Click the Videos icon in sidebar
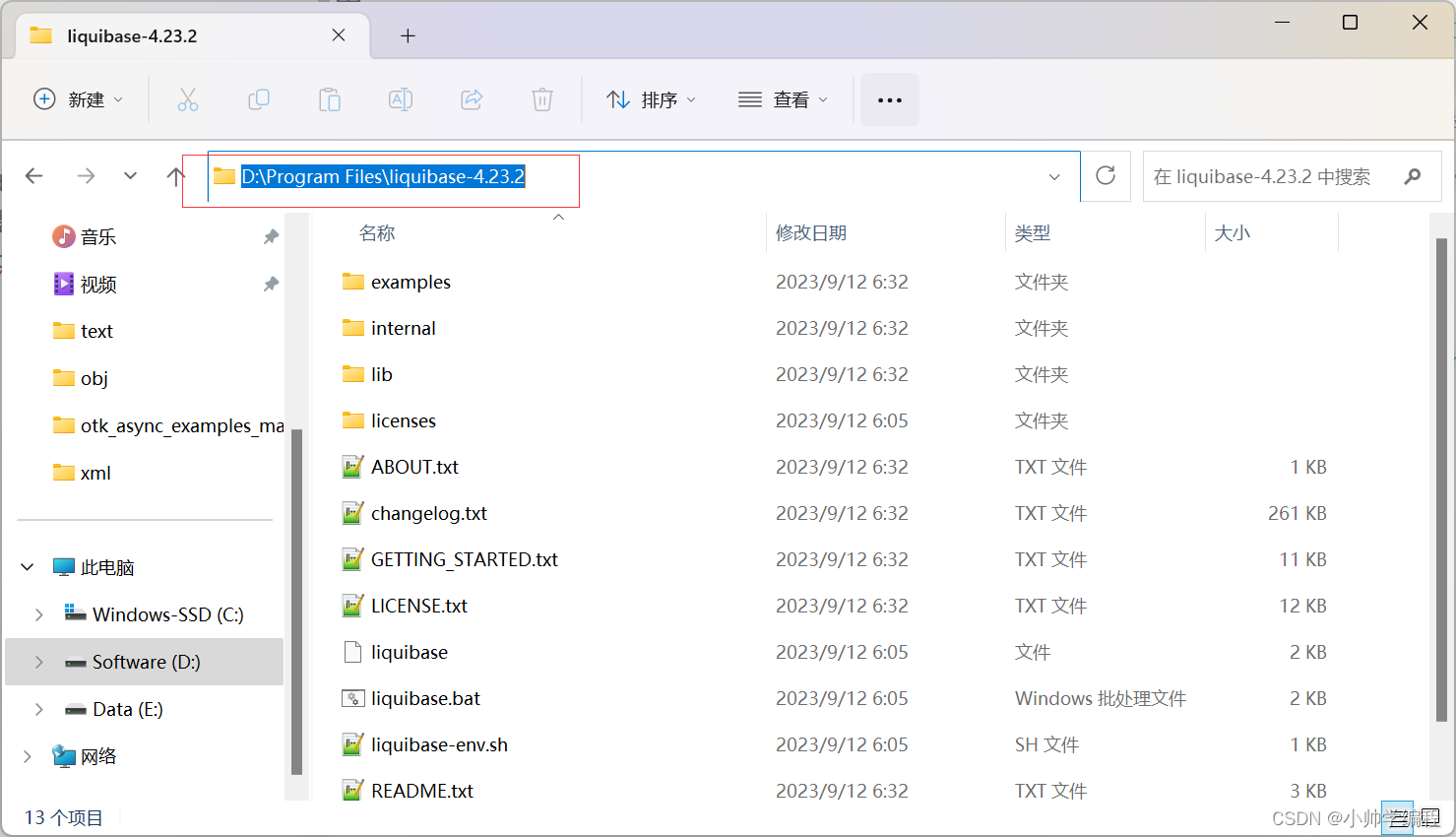 (64, 284)
